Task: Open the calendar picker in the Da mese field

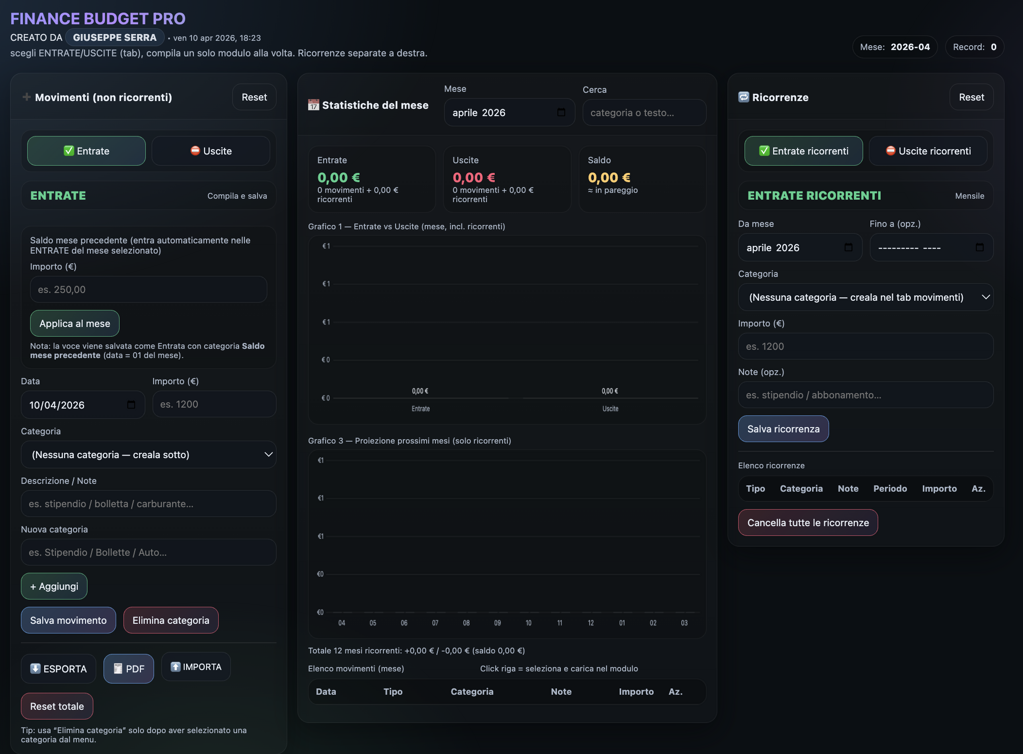Action: tap(848, 247)
